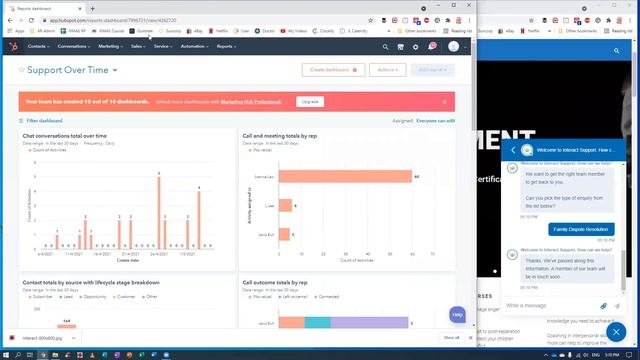Go back in the chat widget
This screenshot has height=360, width=640.
[513, 150]
